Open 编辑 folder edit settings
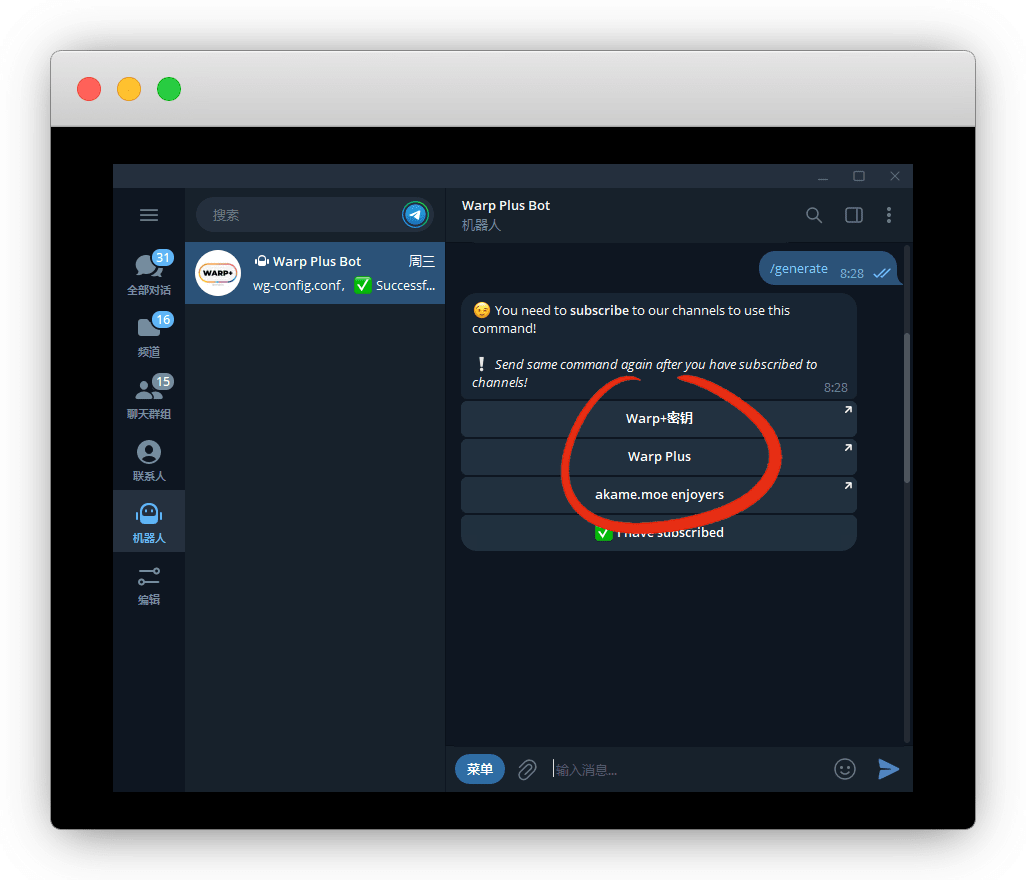The height and width of the screenshot is (880, 1026). coord(149,585)
